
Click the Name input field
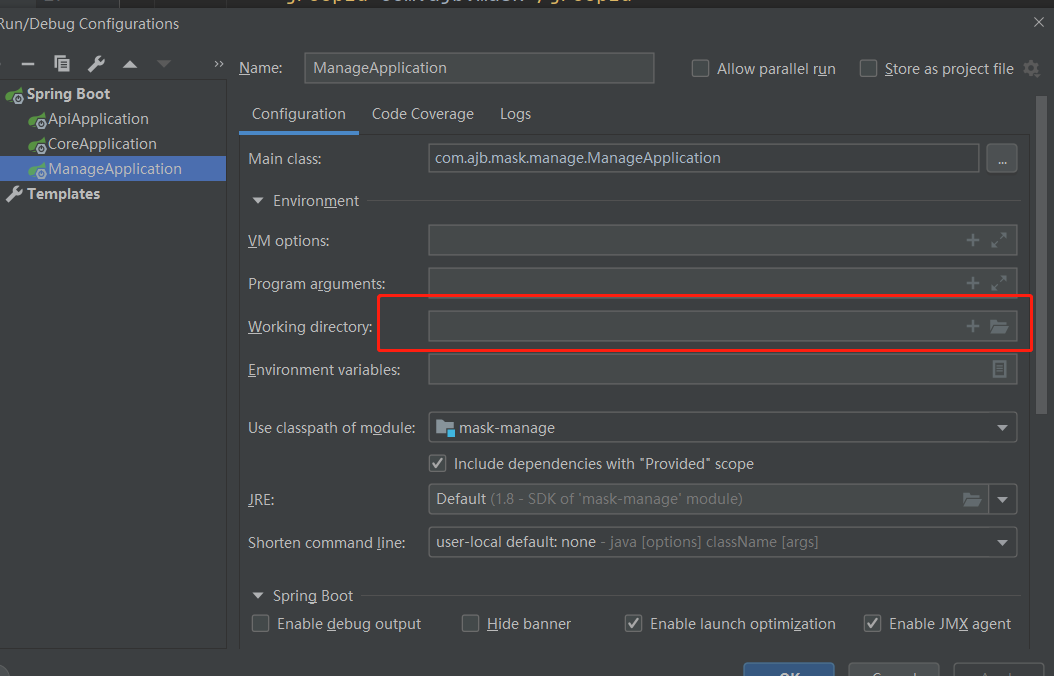479,68
